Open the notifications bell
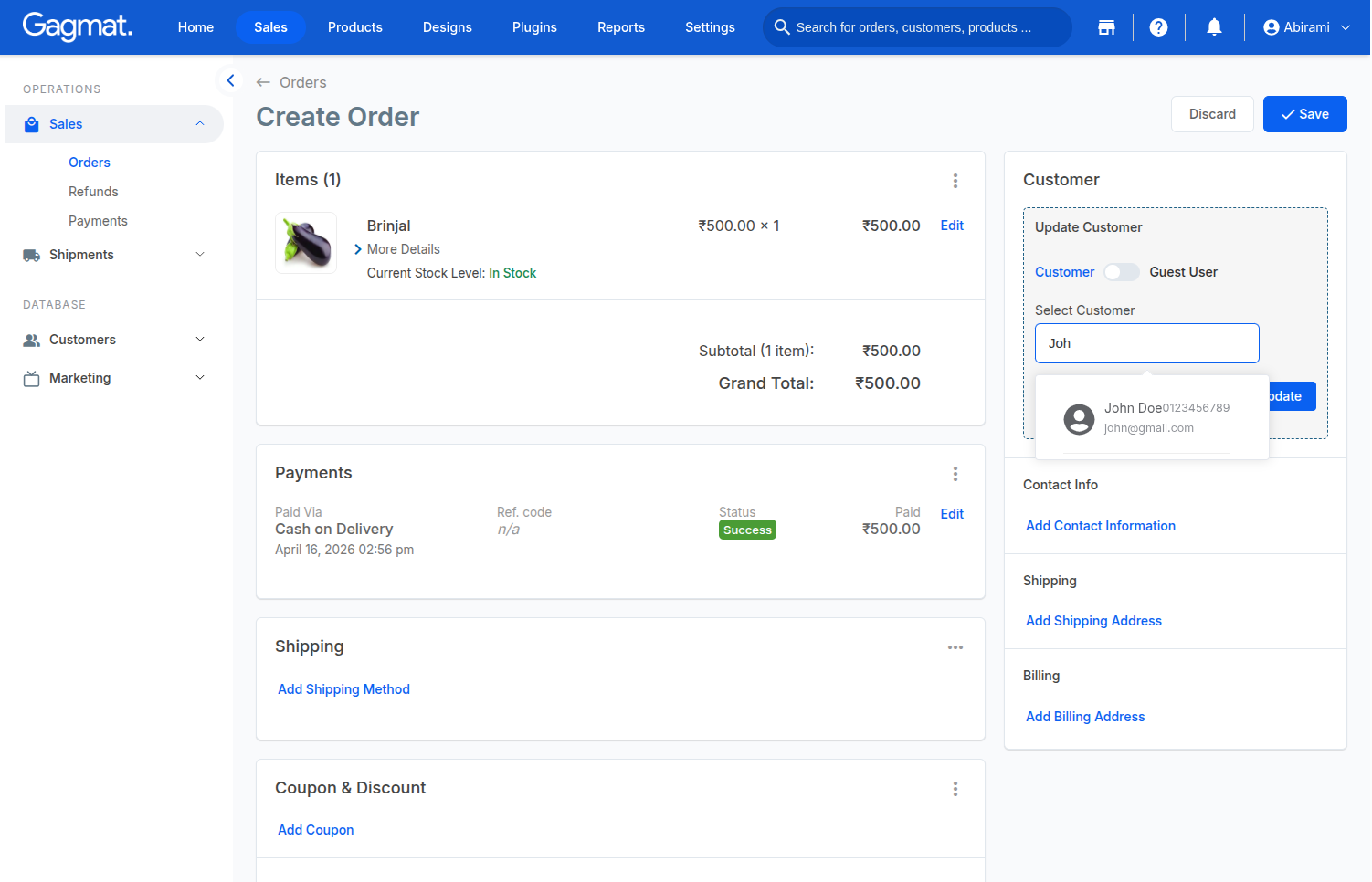The image size is (1372, 882). coord(1214,27)
